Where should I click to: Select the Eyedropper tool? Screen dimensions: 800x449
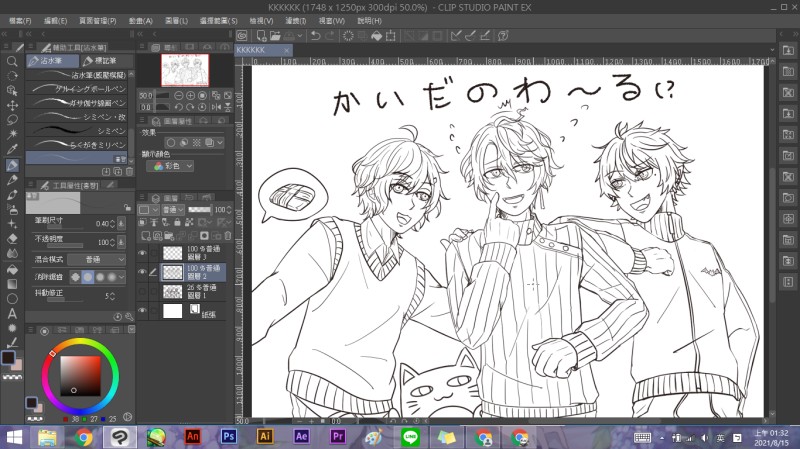[12, 149]
